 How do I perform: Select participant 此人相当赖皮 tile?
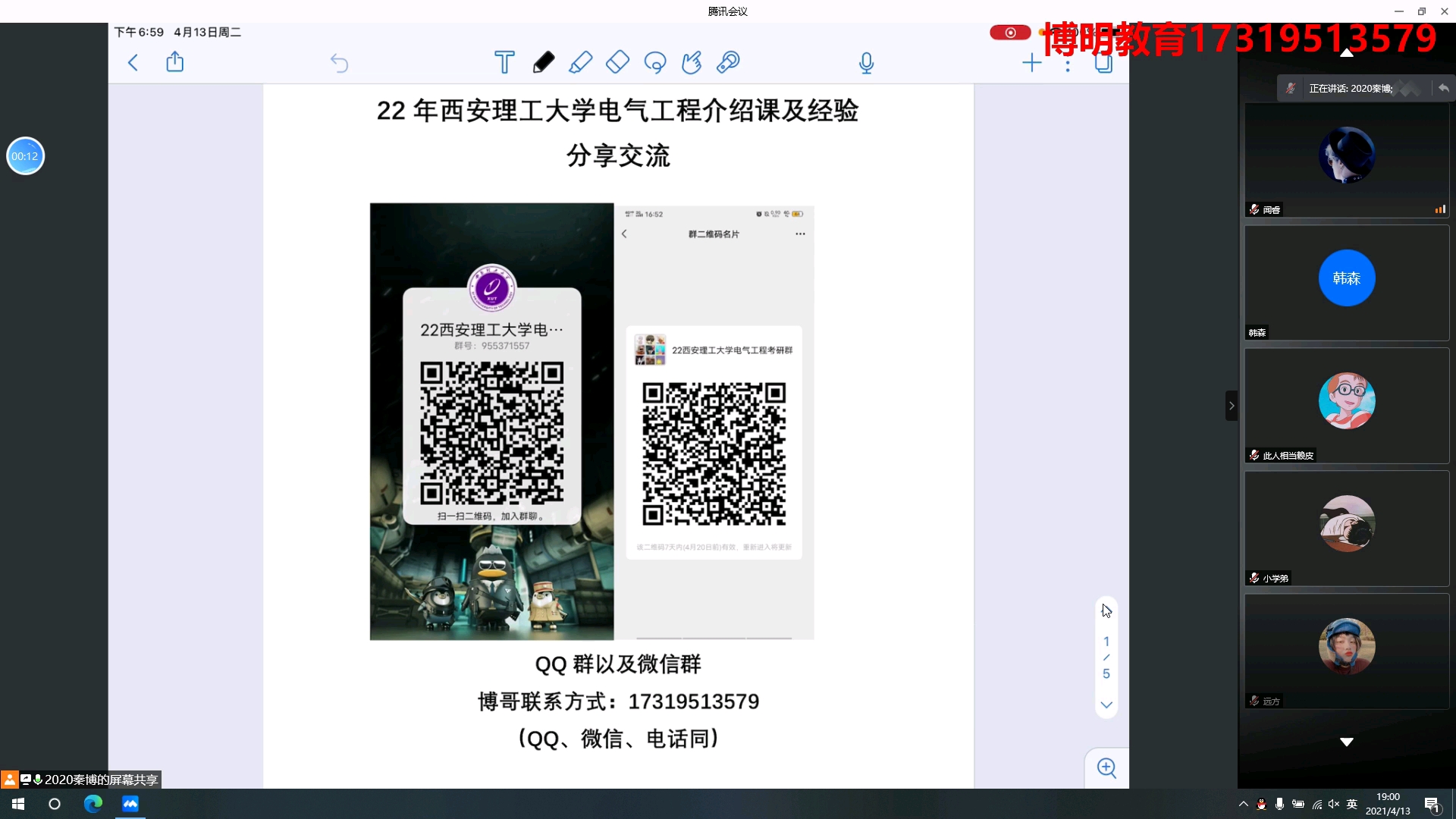[1347, 406]
